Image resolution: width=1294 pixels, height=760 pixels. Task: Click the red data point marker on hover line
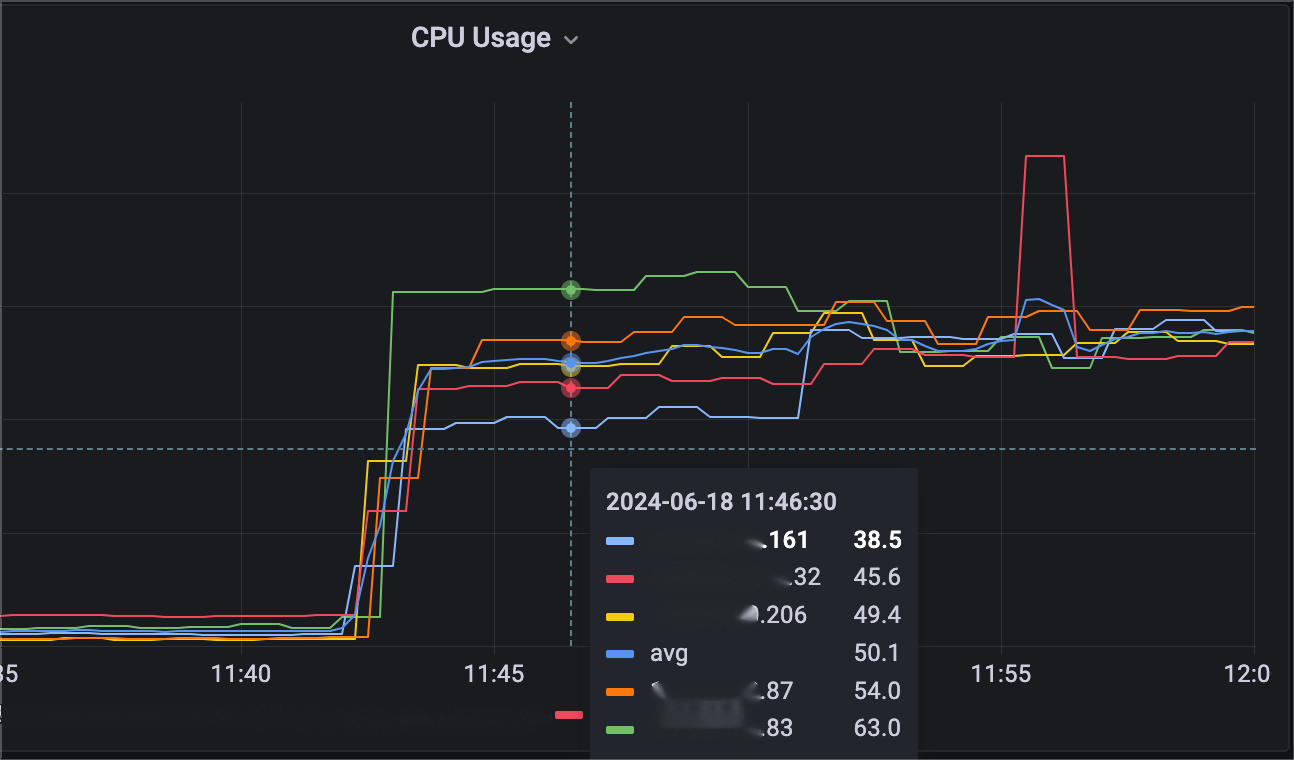point(571,387)
